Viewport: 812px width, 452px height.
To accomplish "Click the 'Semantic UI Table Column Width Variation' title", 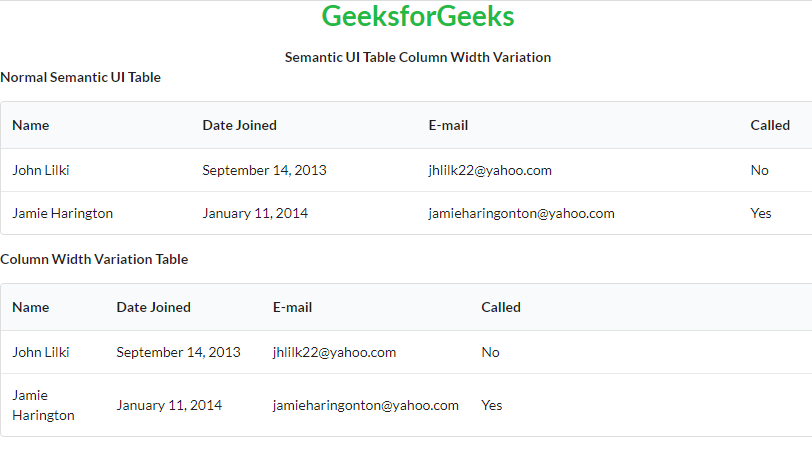I will 418,57.
